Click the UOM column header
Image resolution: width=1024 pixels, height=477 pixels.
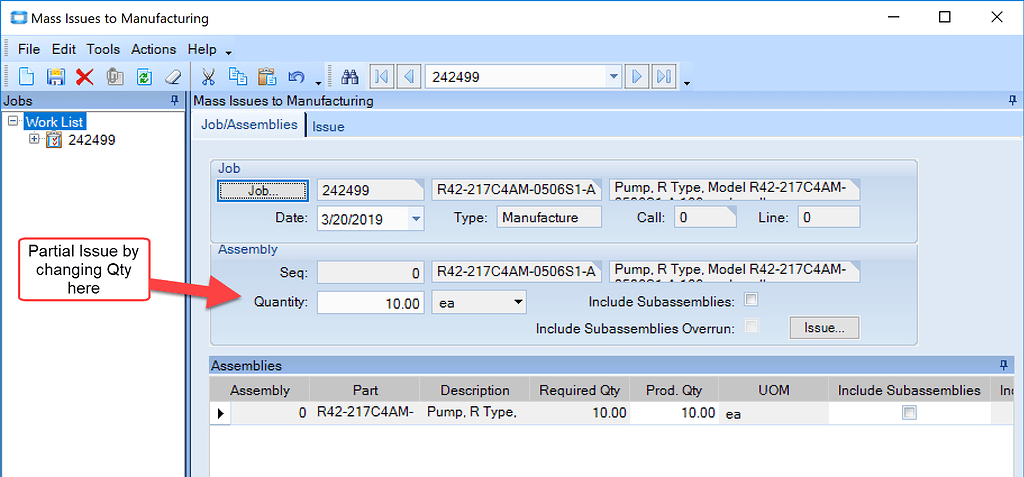pyautogui.click(x=773, y=390)
